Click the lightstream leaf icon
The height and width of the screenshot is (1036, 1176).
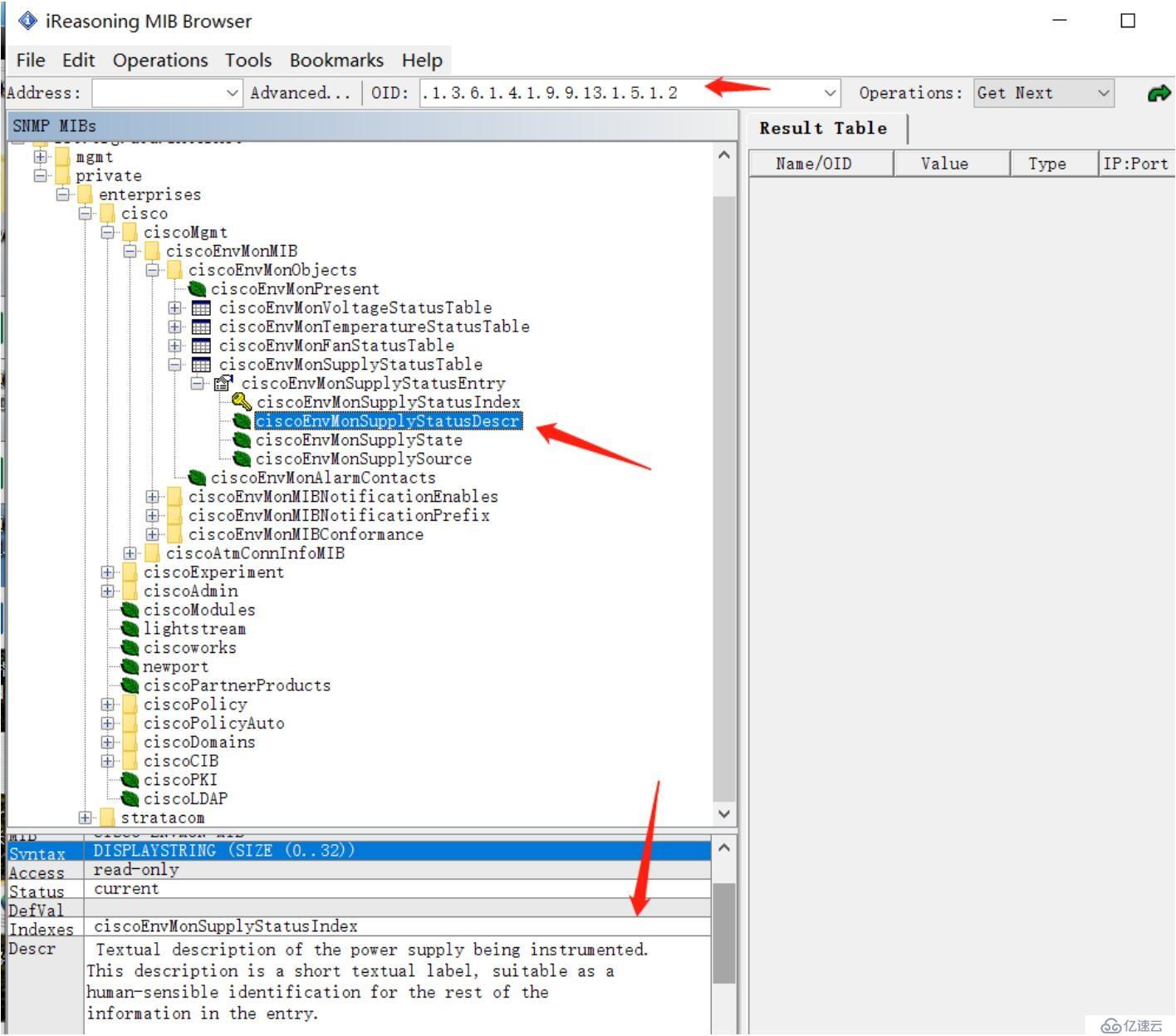coord(130,629)
